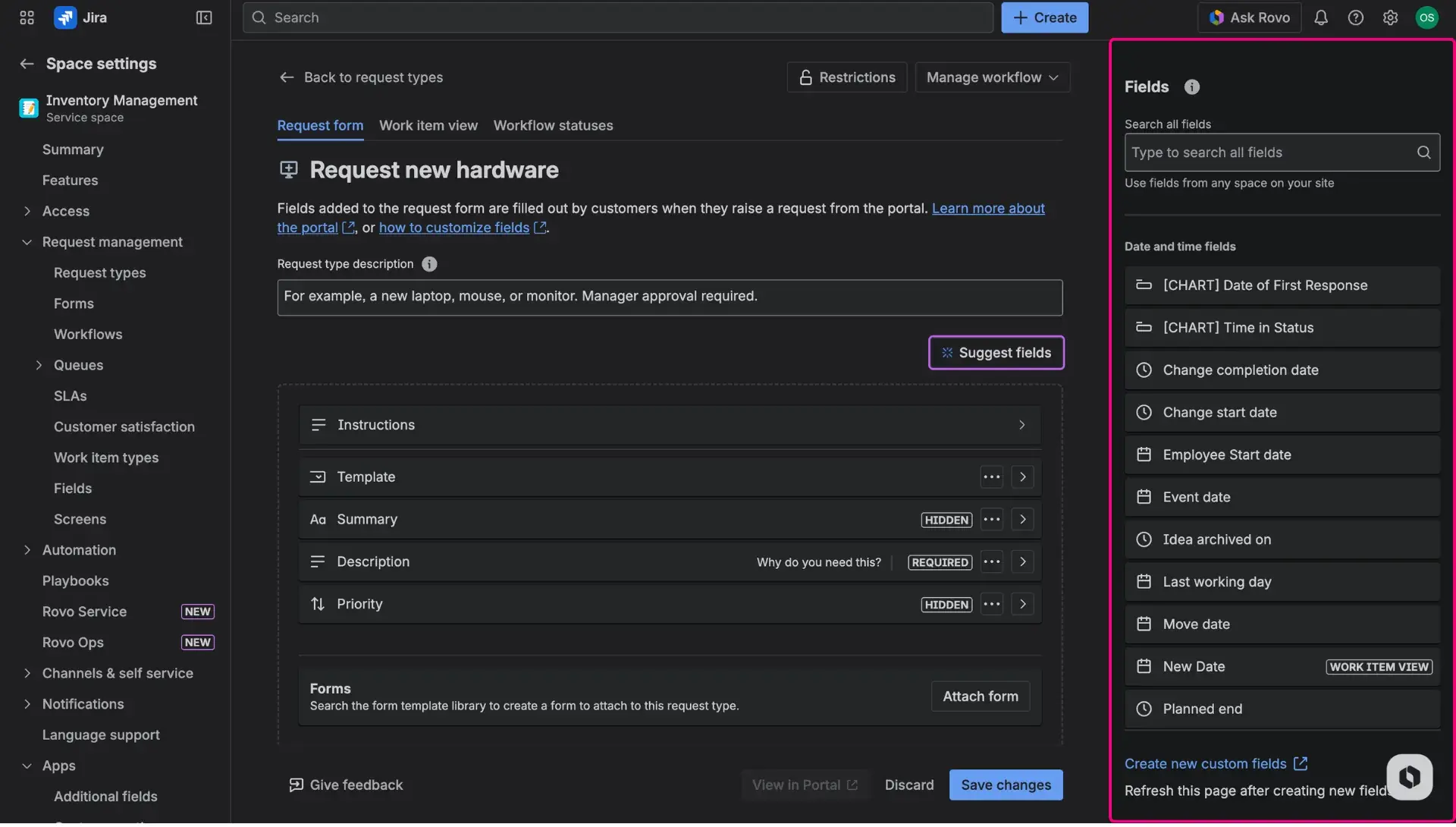This screenshot has height=827, width=1456.
Task: Collapse the Request management section
Action: [x=27, y=241]
